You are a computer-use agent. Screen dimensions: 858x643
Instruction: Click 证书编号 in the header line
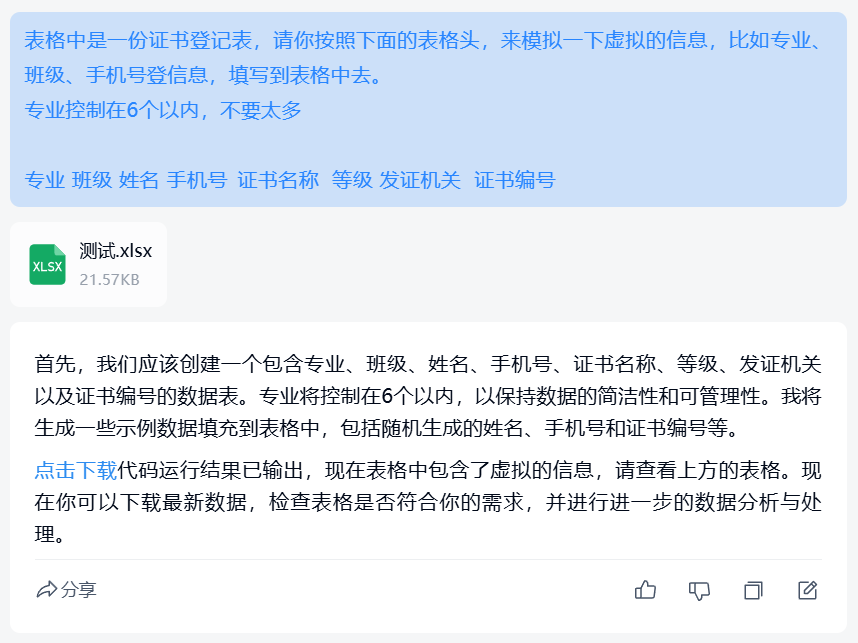tap(514, 180)
